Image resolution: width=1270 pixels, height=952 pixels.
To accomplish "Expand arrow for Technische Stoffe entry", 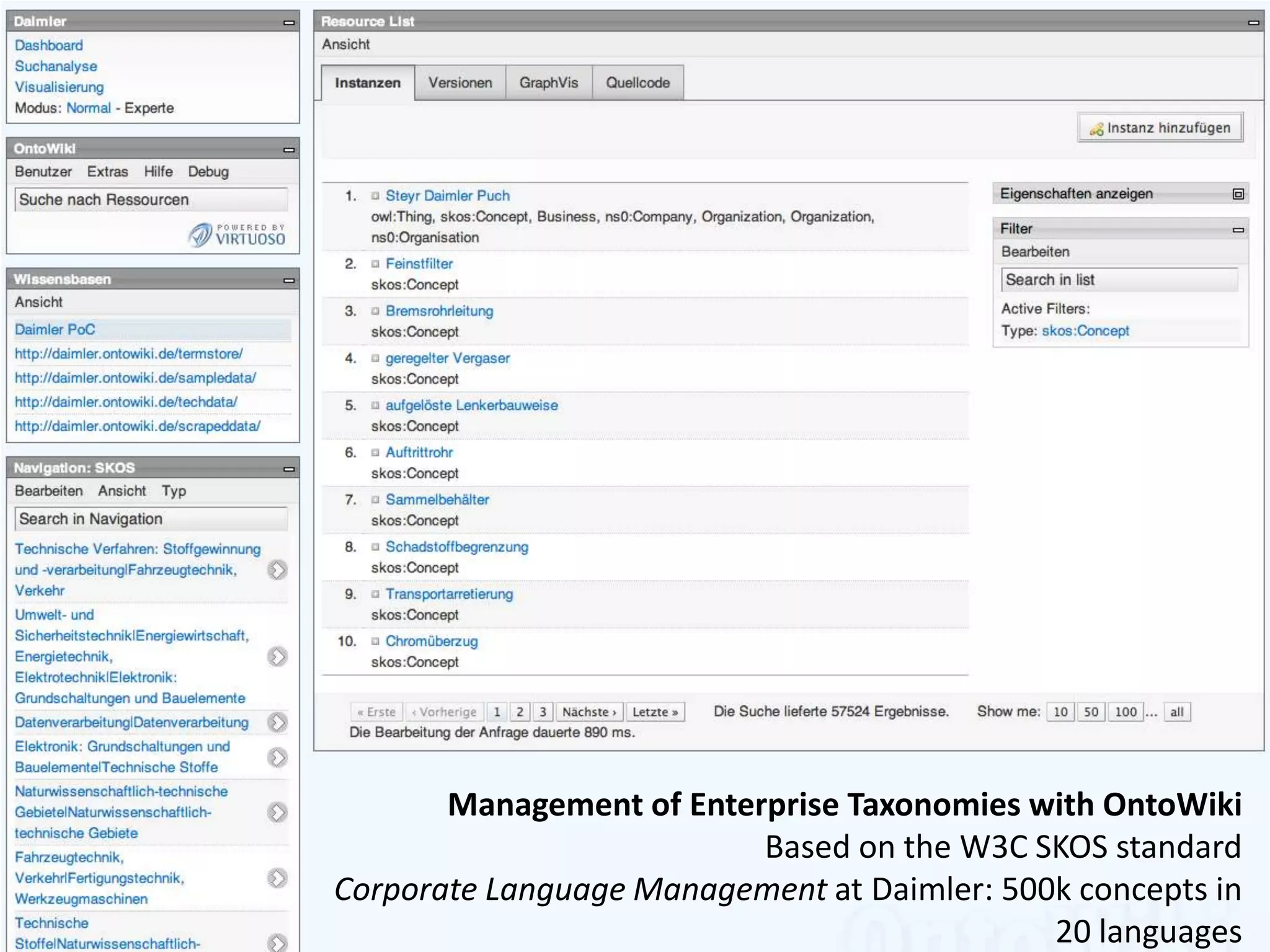I will [278, 942].
